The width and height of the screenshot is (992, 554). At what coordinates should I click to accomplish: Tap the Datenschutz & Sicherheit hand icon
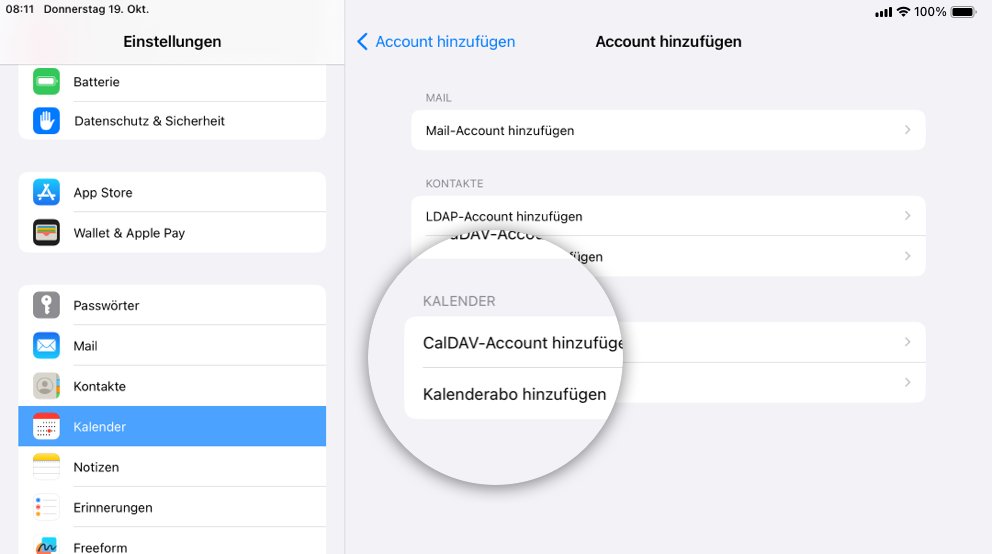[46, 121]
